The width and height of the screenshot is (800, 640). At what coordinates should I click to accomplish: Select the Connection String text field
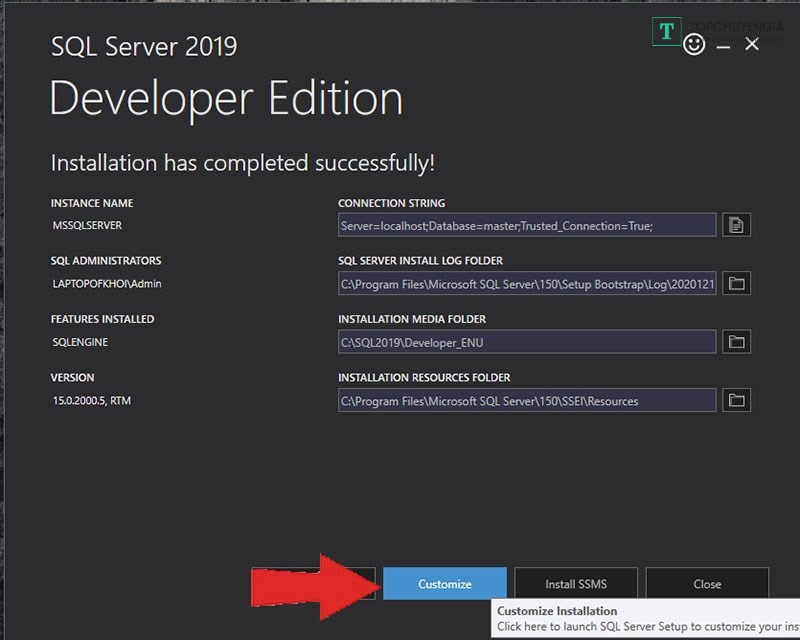coord(527,226)
